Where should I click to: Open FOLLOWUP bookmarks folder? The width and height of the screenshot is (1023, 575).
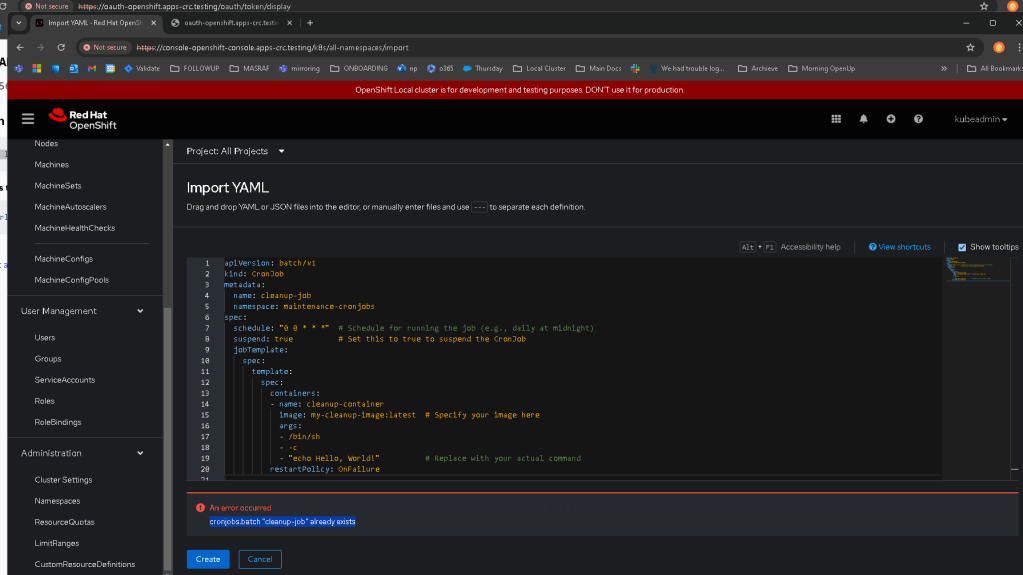[x=194, y=69]
